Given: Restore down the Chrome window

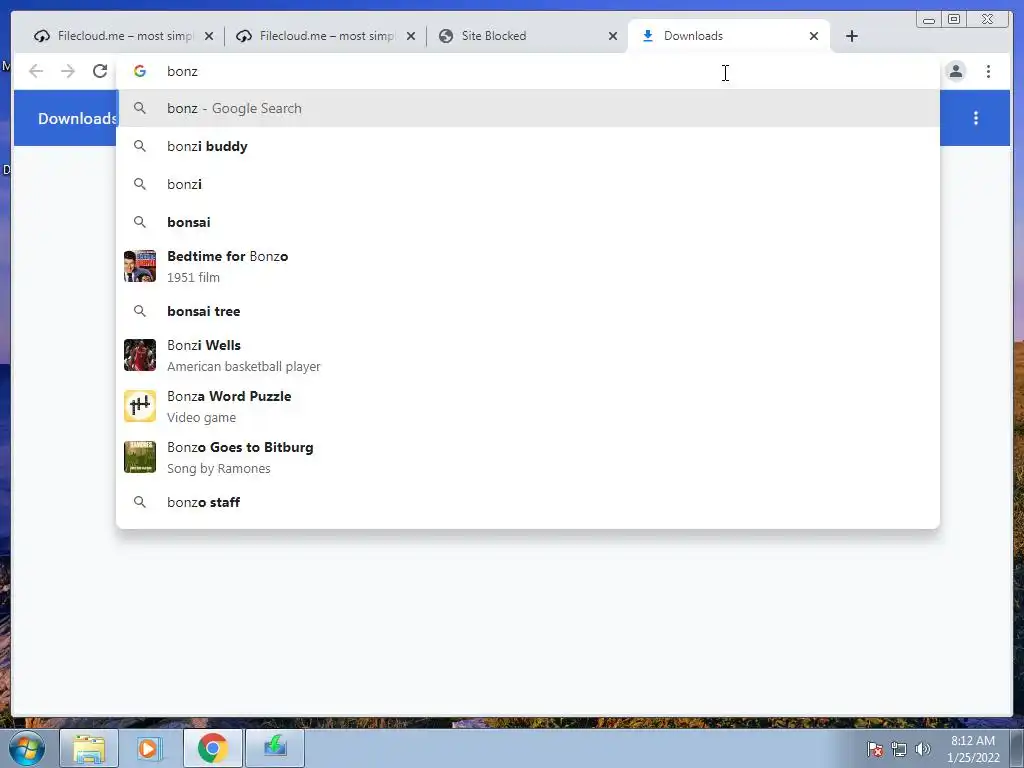Looking at the screenshot, I should (954, 20).
